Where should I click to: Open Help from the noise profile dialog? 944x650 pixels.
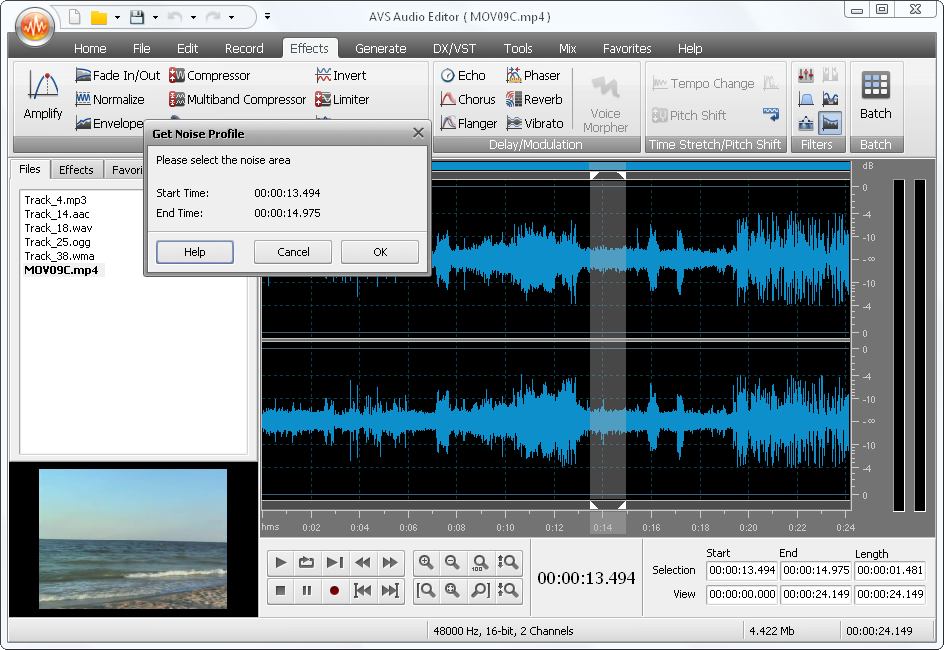(194, 252)
